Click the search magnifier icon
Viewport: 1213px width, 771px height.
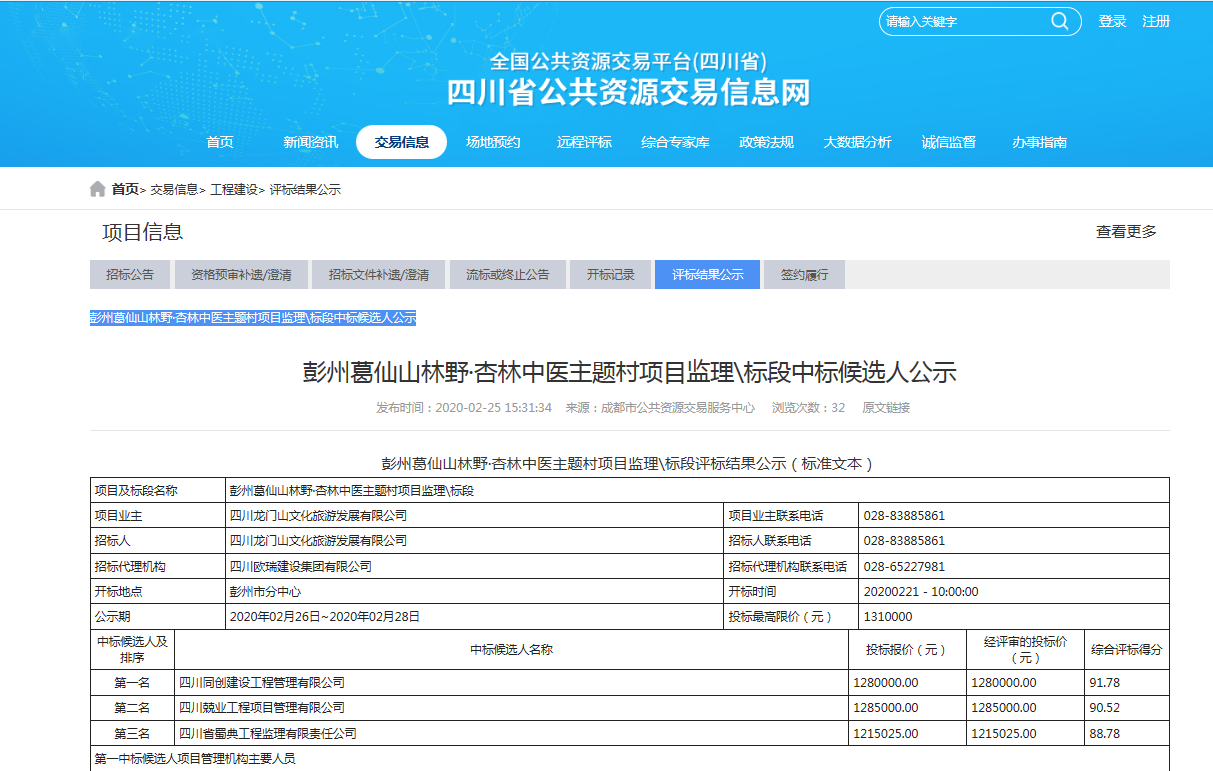click(x=1060, y=21)
